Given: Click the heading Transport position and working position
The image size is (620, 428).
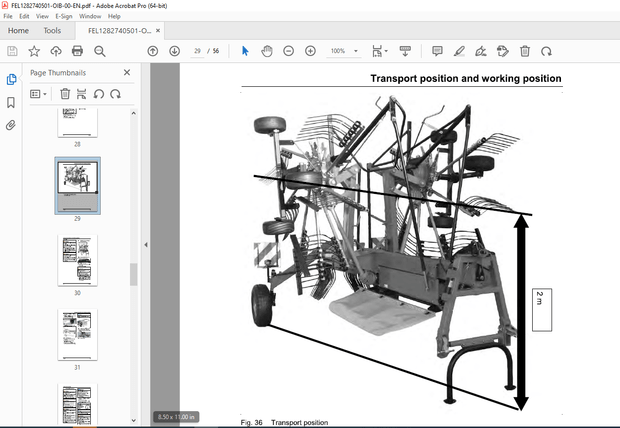Looking at the screenshot, I should point(466,78).
